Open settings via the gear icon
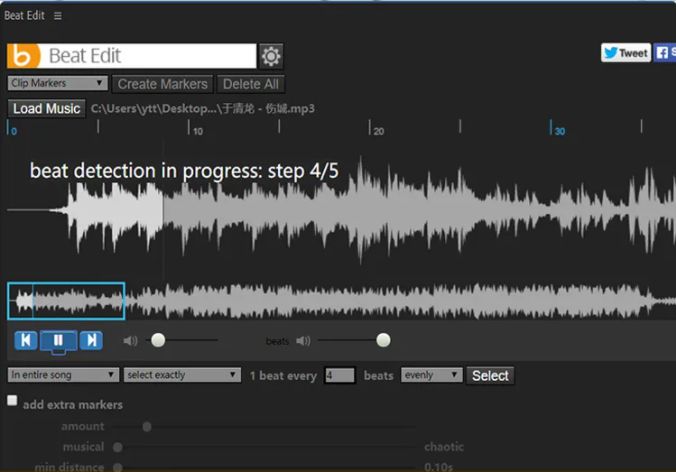The width and height of the screenshot is (676, 472). [271, 56]
